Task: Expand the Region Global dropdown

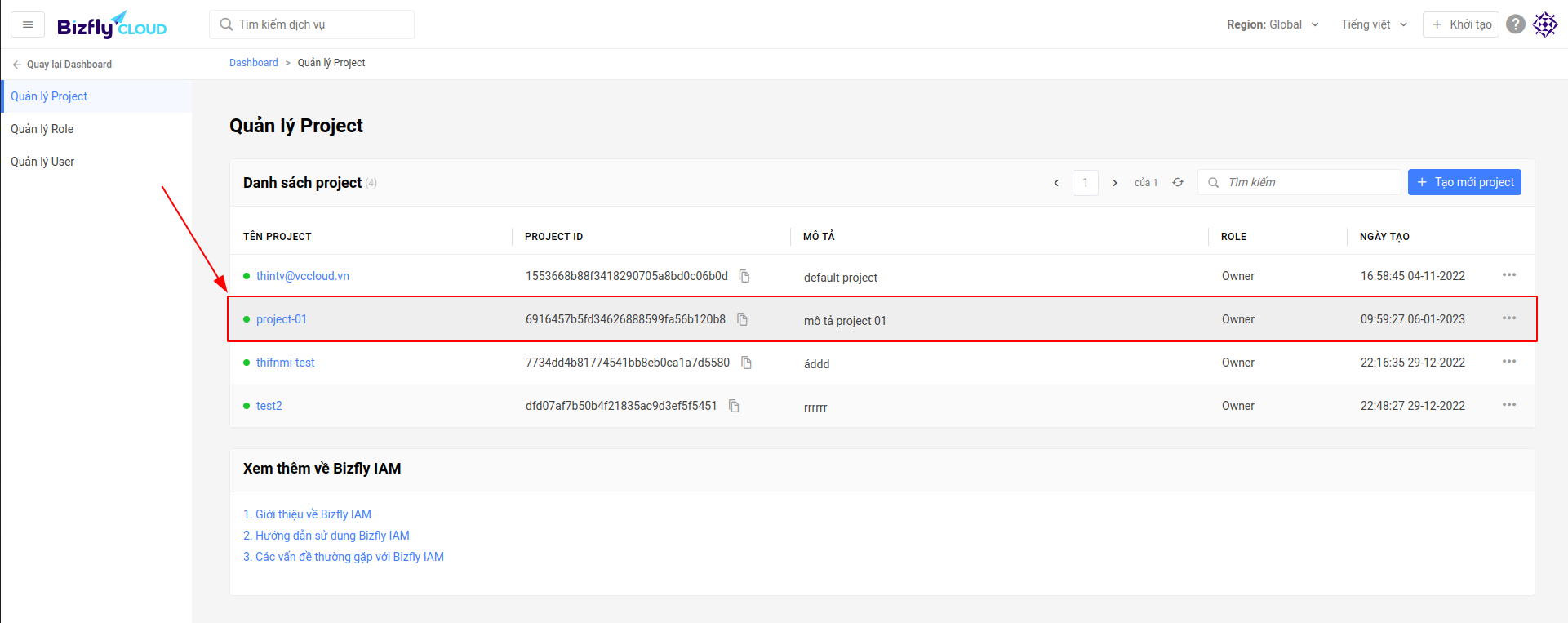Action: pos(1273,24)
